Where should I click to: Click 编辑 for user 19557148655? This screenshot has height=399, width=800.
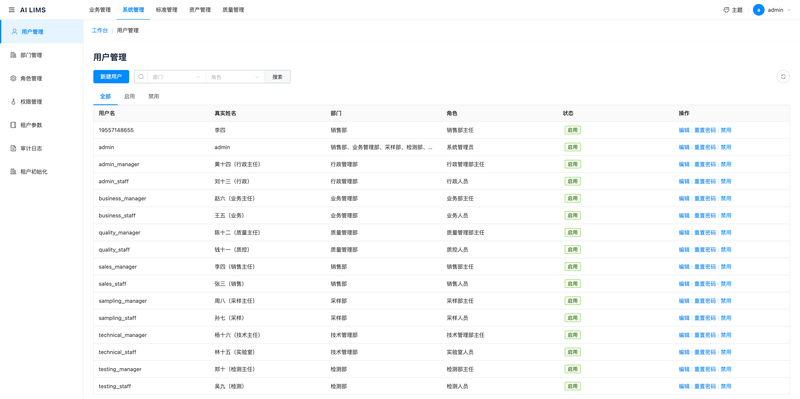684,130
